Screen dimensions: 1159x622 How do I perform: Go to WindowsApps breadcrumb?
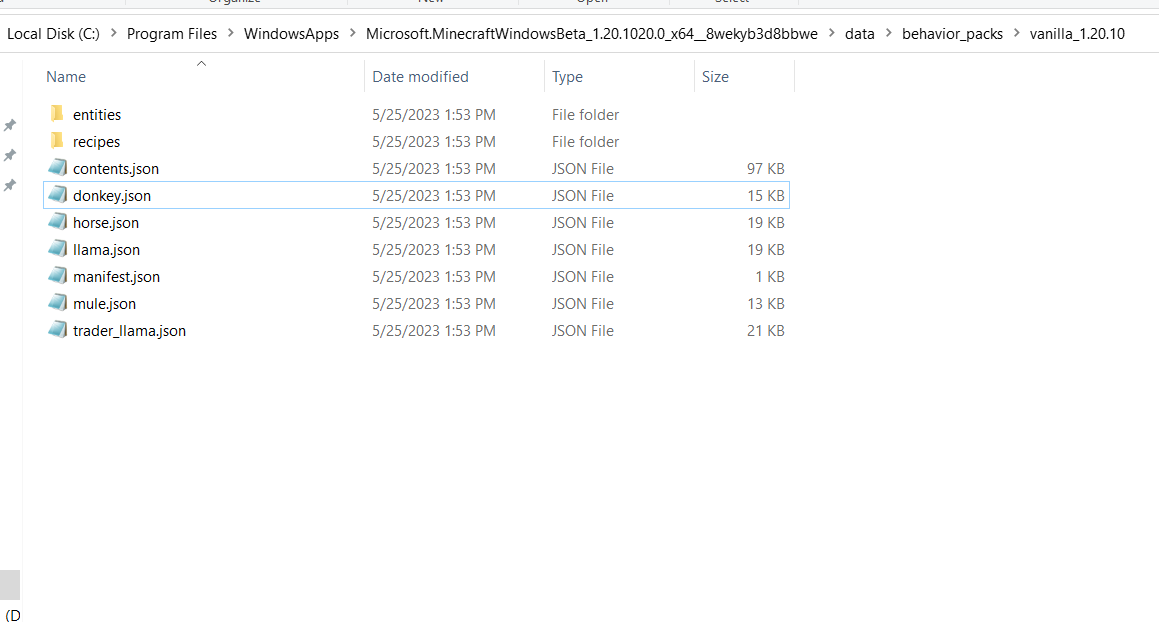pyautogui.click(x=291, y=34)
